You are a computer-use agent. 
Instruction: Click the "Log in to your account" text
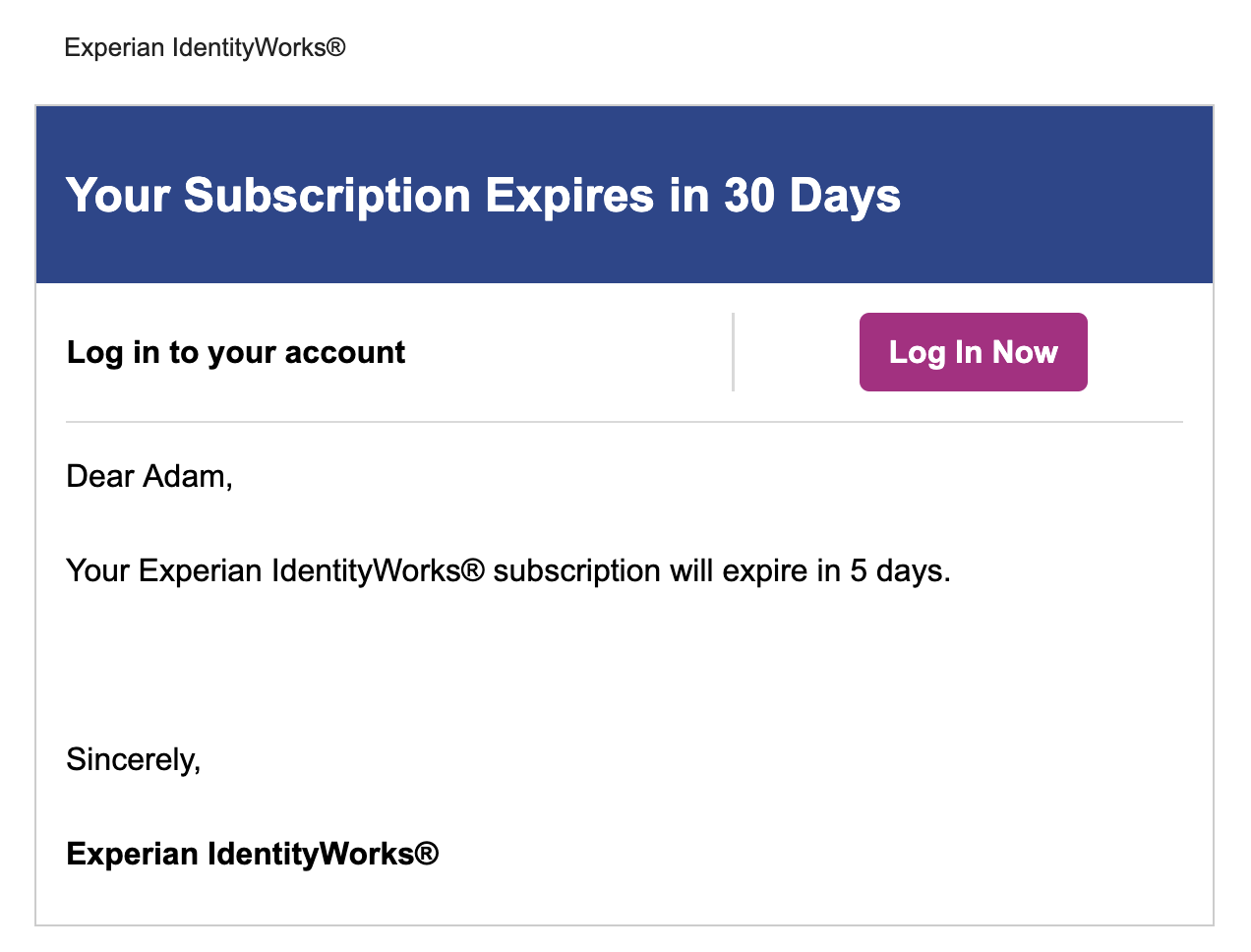235,352
